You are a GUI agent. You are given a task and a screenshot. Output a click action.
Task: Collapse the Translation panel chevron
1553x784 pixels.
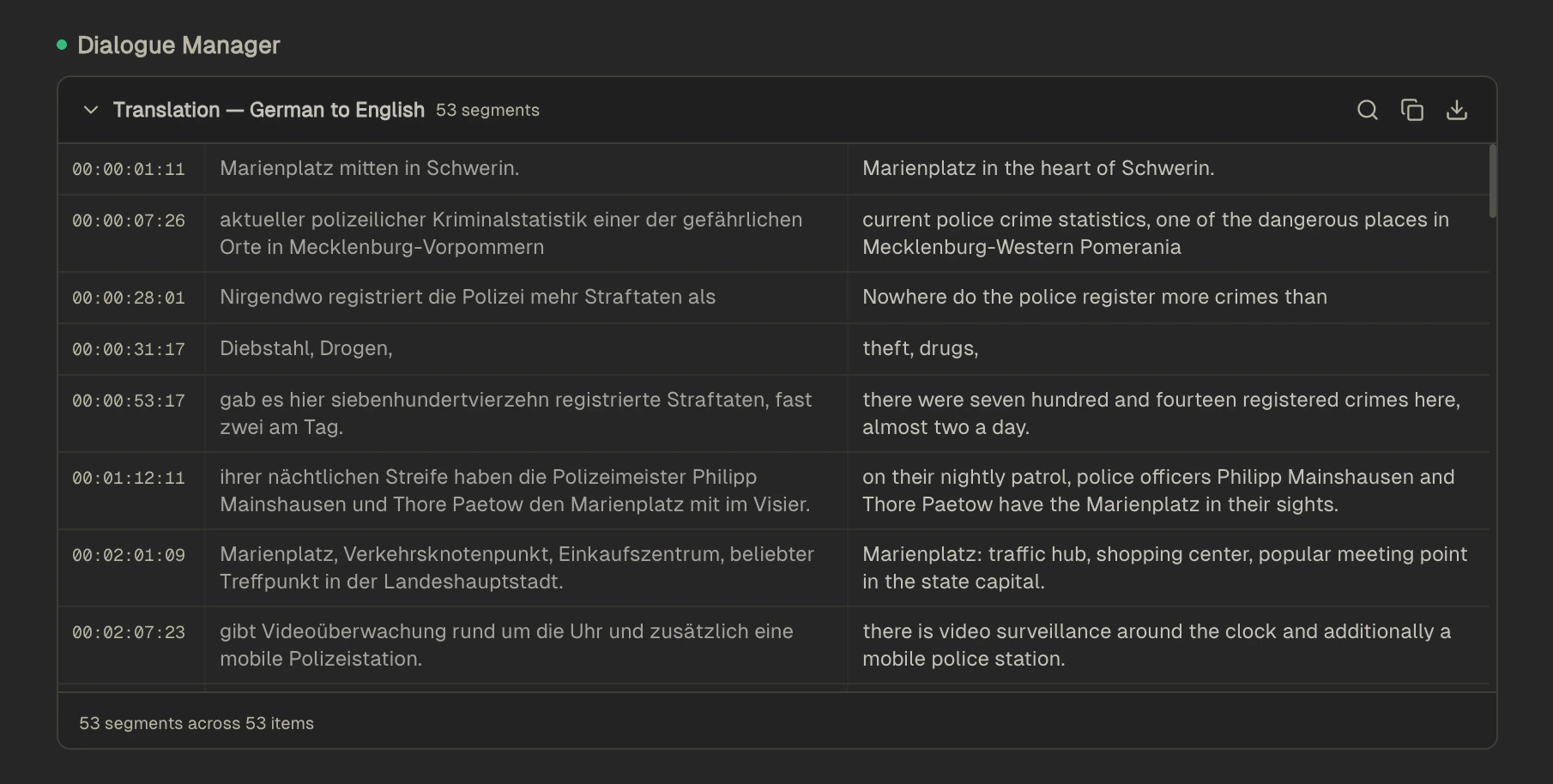(91, 110)
